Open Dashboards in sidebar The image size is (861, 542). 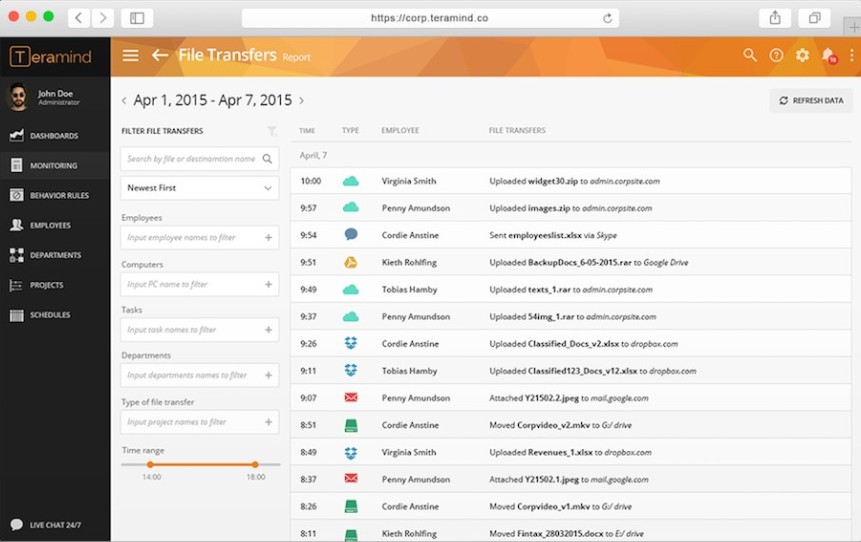pyautogui.click(x=55, y=135)
